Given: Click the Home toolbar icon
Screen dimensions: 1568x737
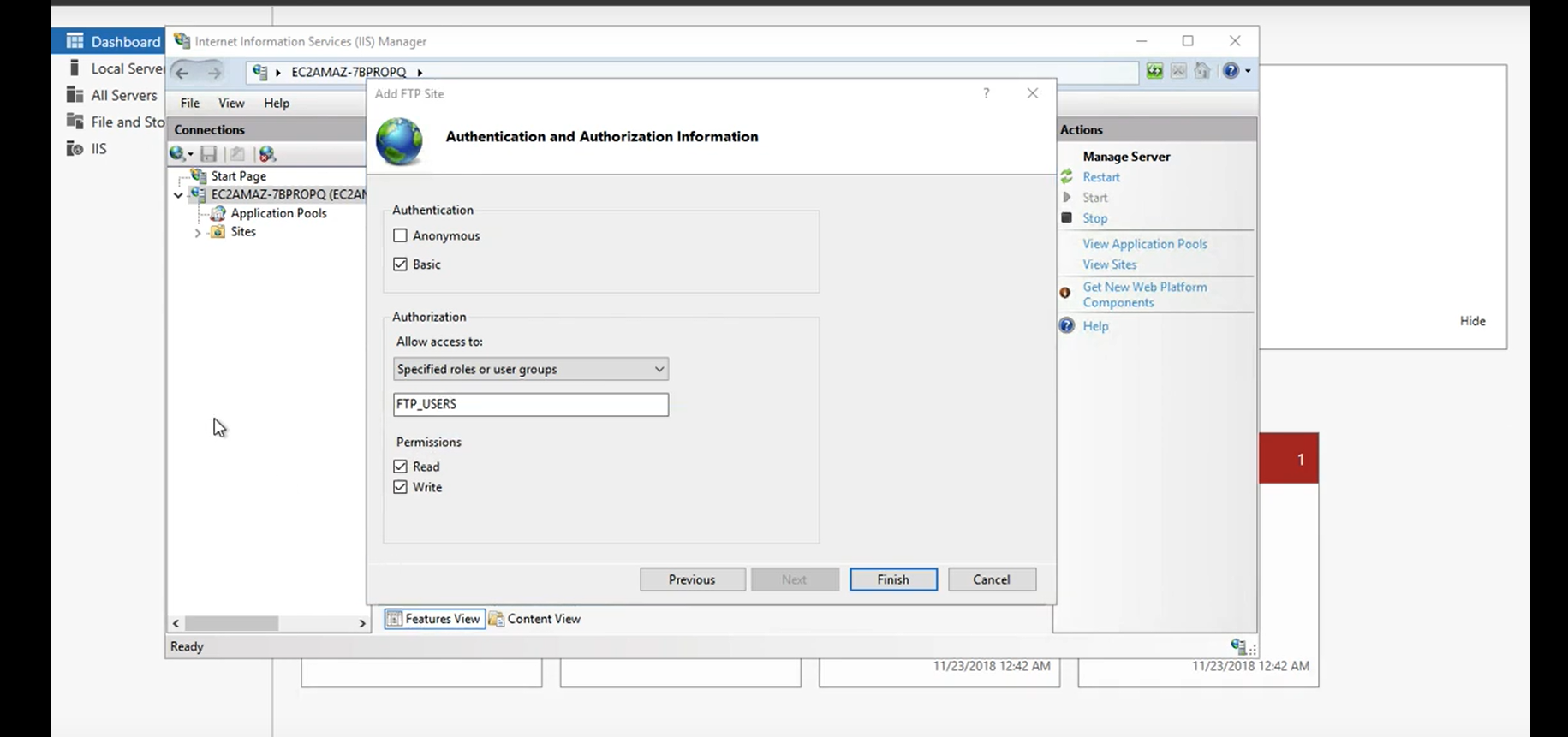Looking at the screenshot, I should (x=1202, y=71).
